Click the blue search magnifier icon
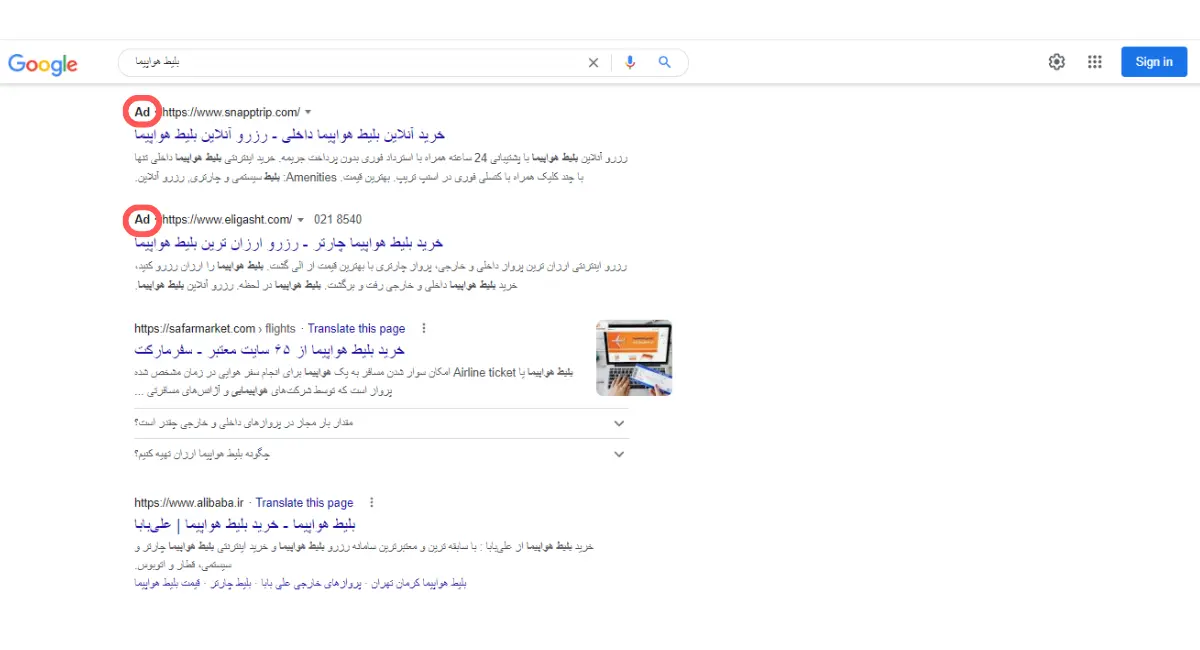1200x650 pixels. (665, 62)
